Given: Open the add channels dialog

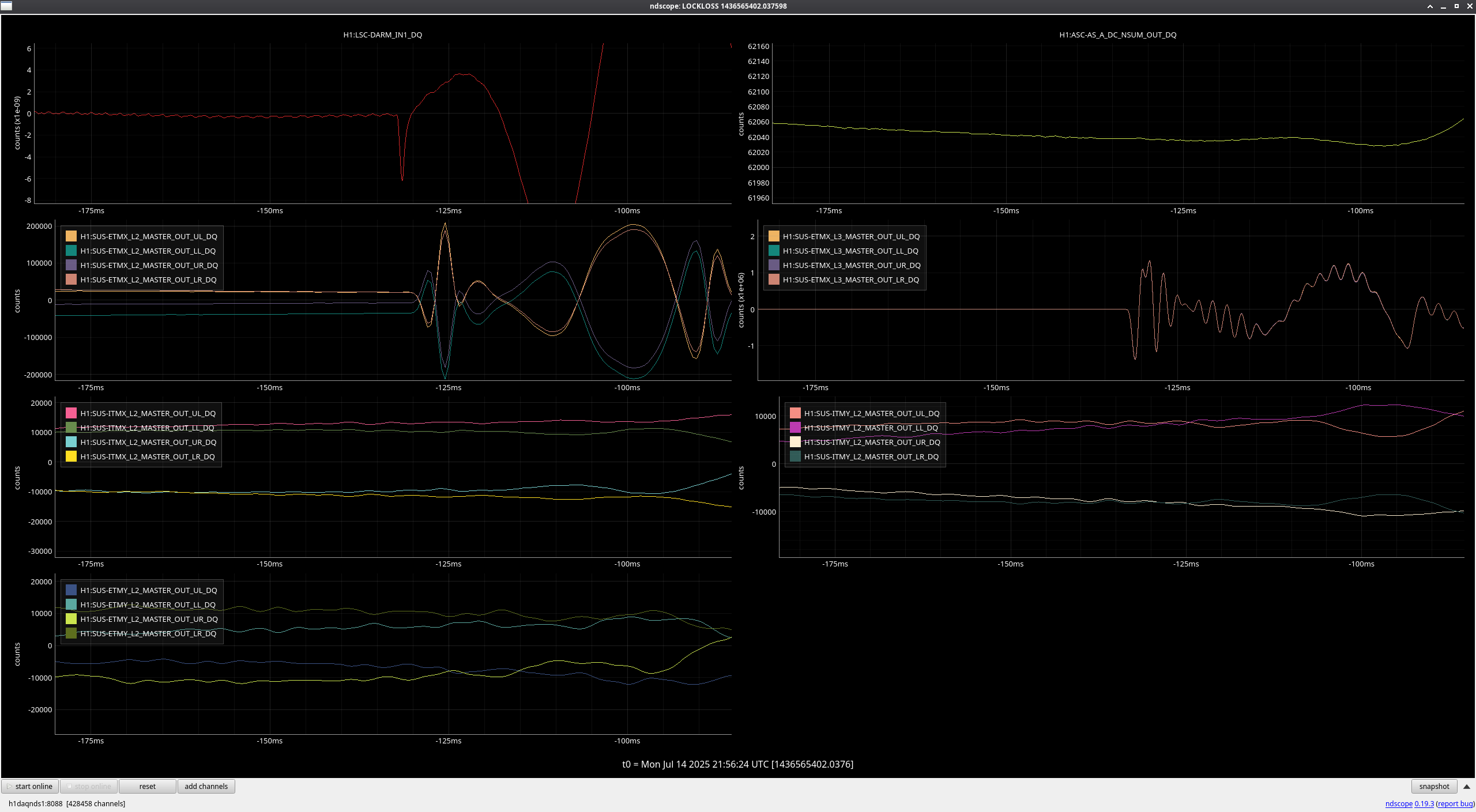Looking at the screenshot, I should [206, 786].
